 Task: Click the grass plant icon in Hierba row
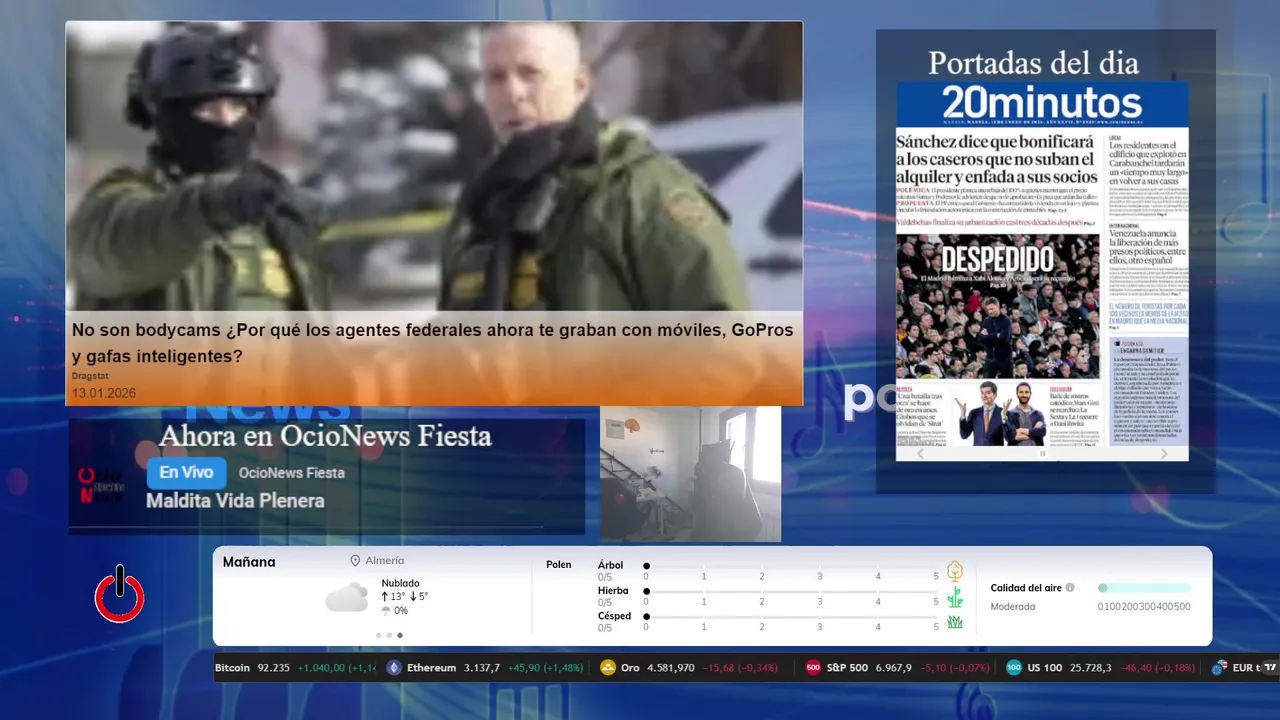coord(955,597)
